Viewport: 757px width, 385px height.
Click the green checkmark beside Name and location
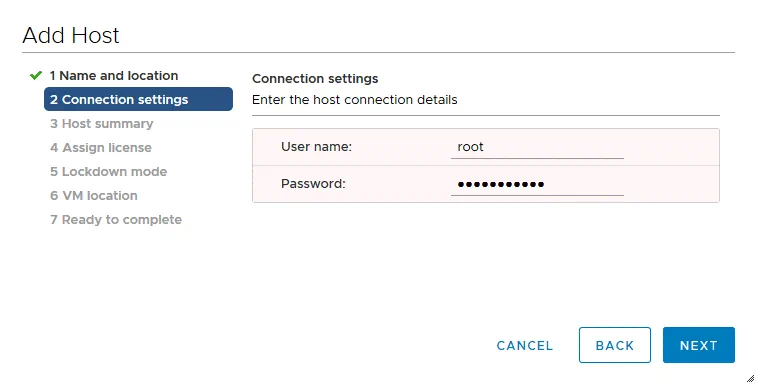(x=36, y=75)
